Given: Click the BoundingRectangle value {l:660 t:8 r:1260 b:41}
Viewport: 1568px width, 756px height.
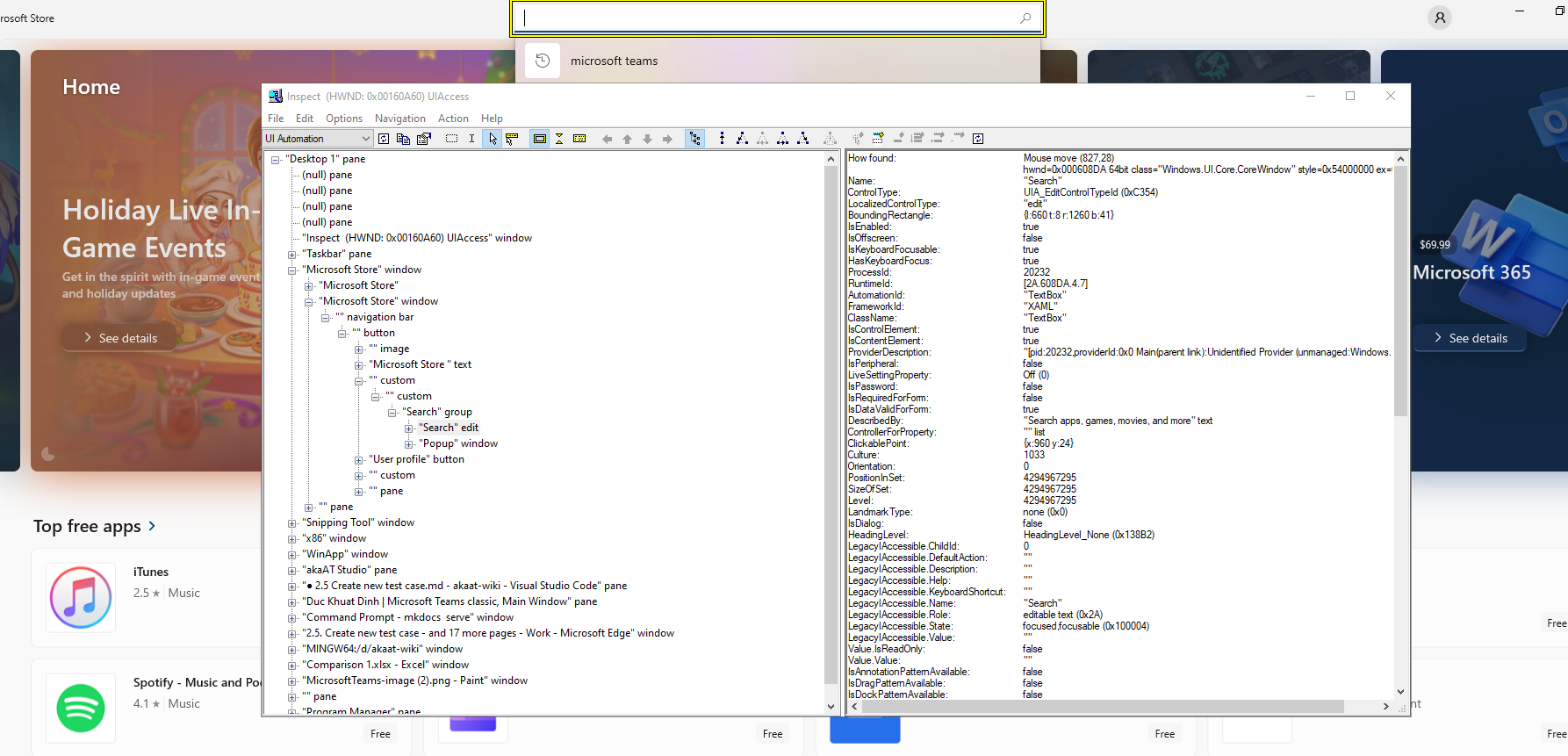Looking at the screenshot, I should point(1068,215).
